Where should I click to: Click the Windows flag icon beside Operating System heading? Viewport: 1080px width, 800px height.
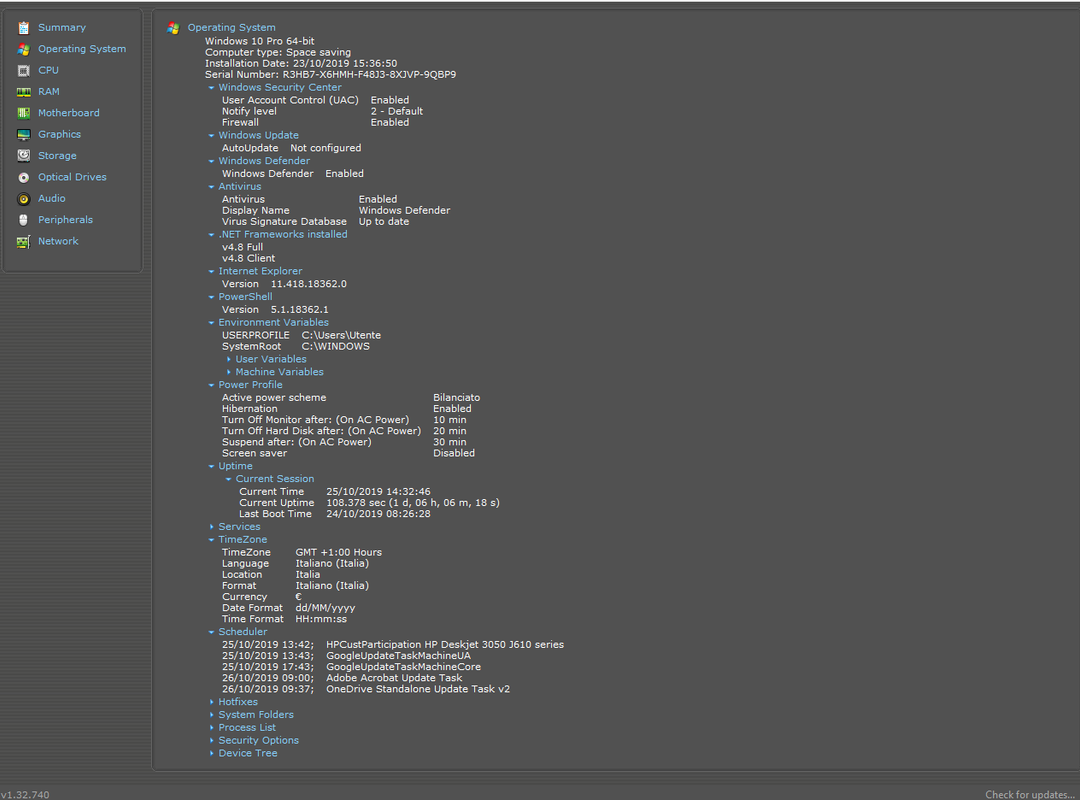click(x=173, y=28)
